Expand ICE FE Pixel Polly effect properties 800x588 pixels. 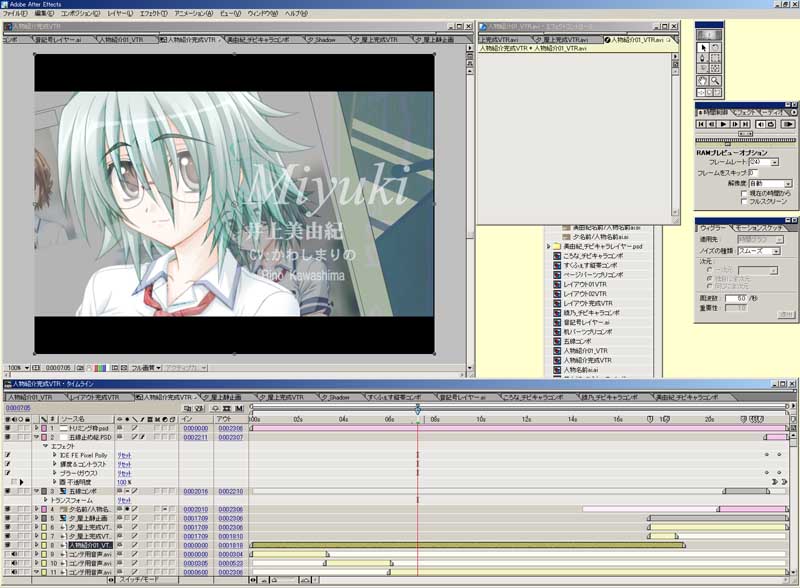click(55, 455)
